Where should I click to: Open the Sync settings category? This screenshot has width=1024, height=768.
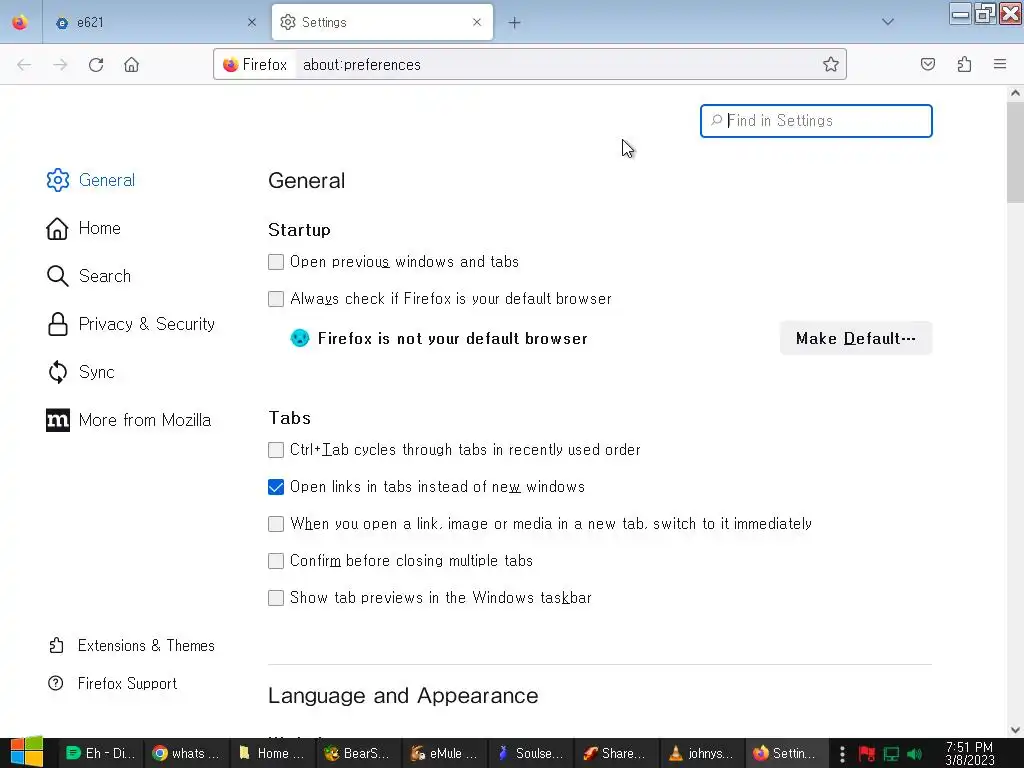(x=81, y=372)
